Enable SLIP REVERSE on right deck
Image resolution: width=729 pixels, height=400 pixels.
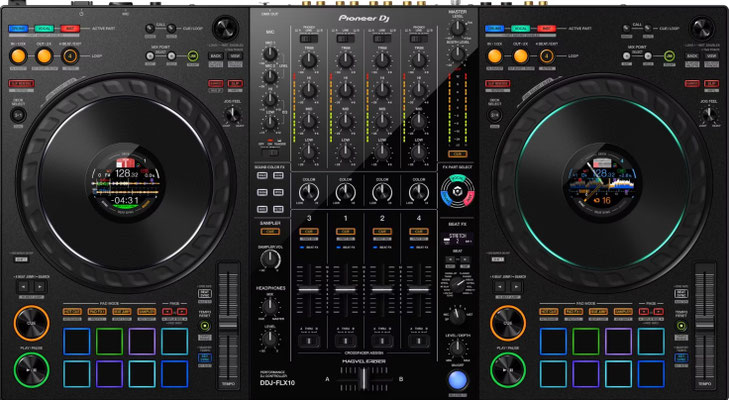(497, 84)
